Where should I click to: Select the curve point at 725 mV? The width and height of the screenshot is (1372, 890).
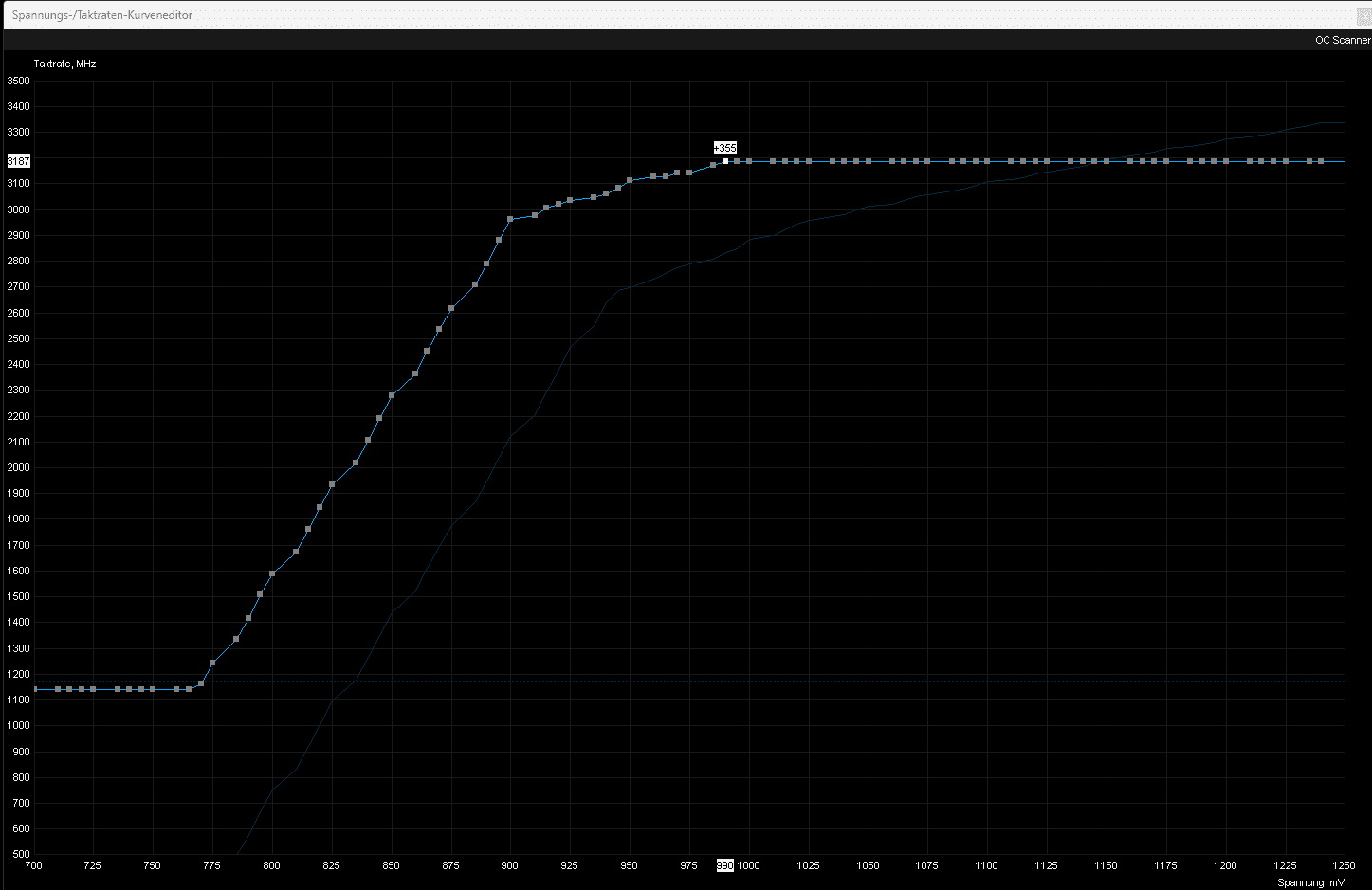point(93,689)
